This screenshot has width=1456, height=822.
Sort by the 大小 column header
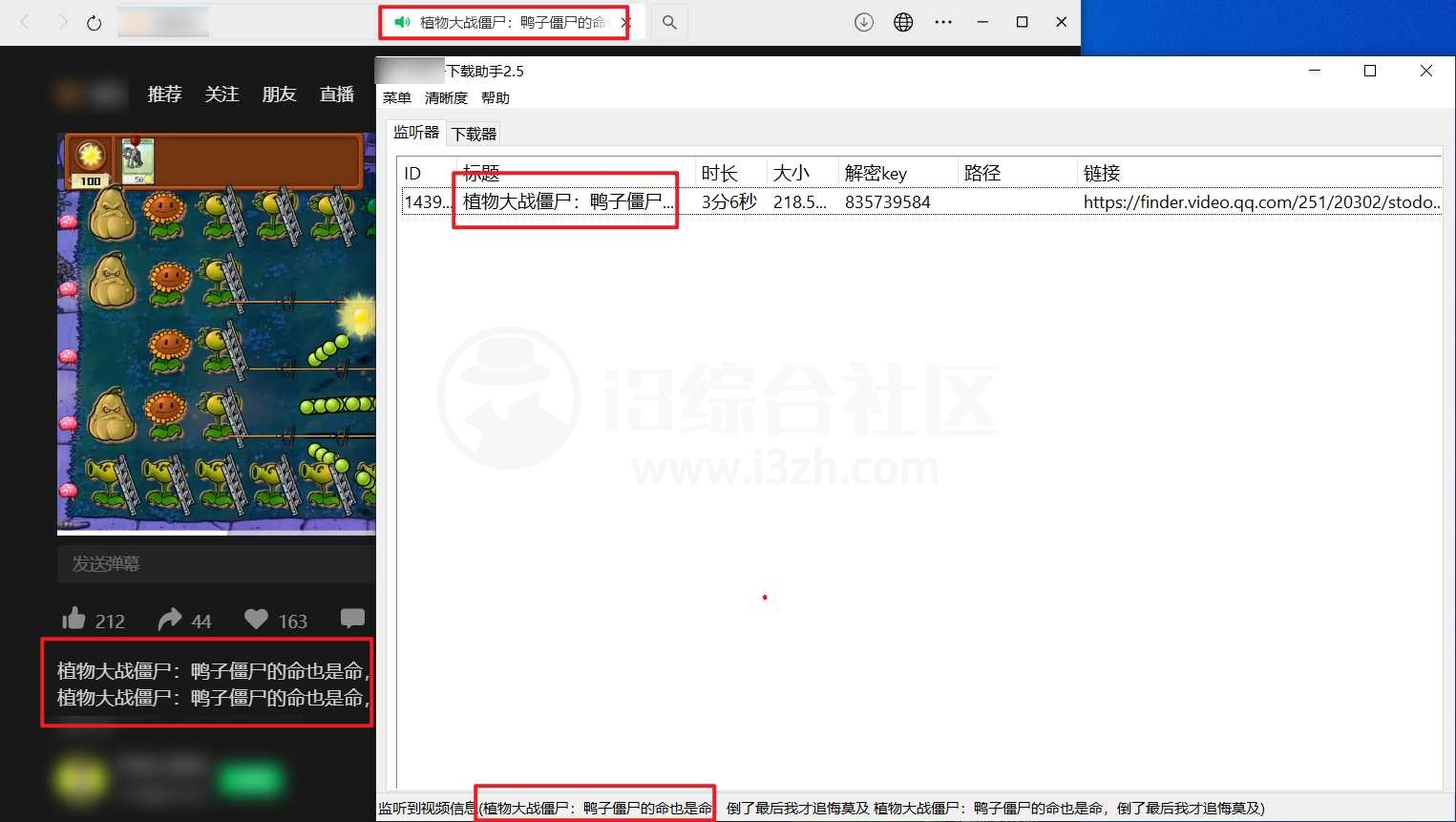(x=803, y=173)
